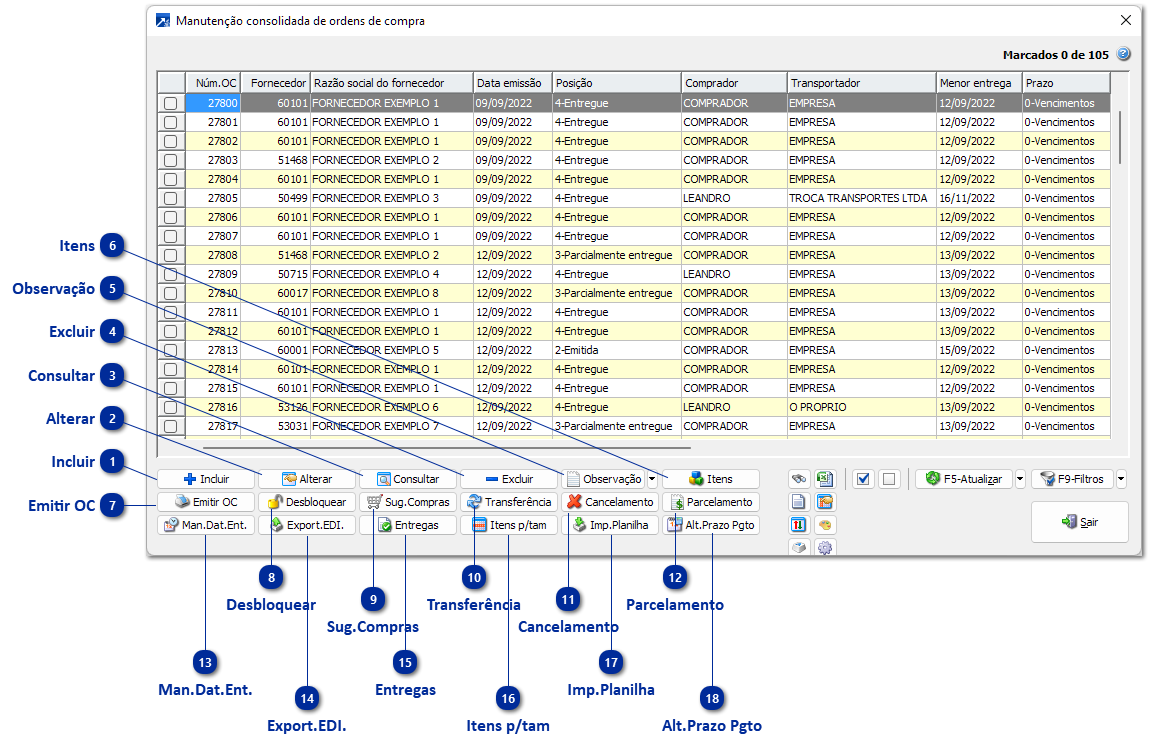Tick the checkbox for order 27800
1151x752 pixels.
(171, 103)
